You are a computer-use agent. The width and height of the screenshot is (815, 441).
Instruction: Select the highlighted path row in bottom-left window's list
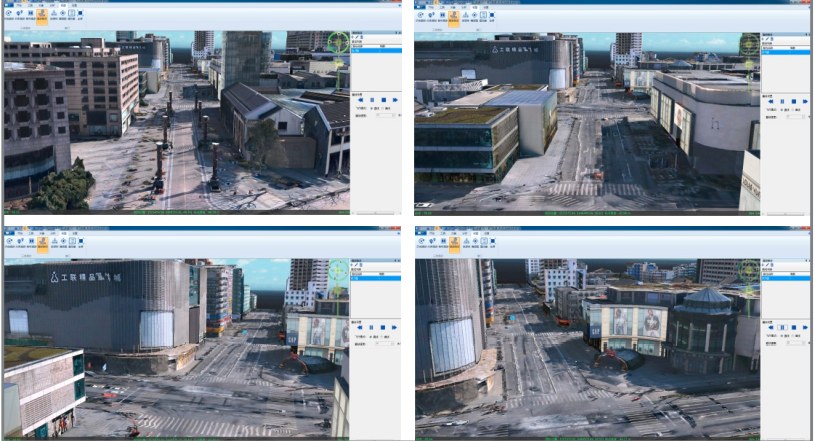point(376,278)
